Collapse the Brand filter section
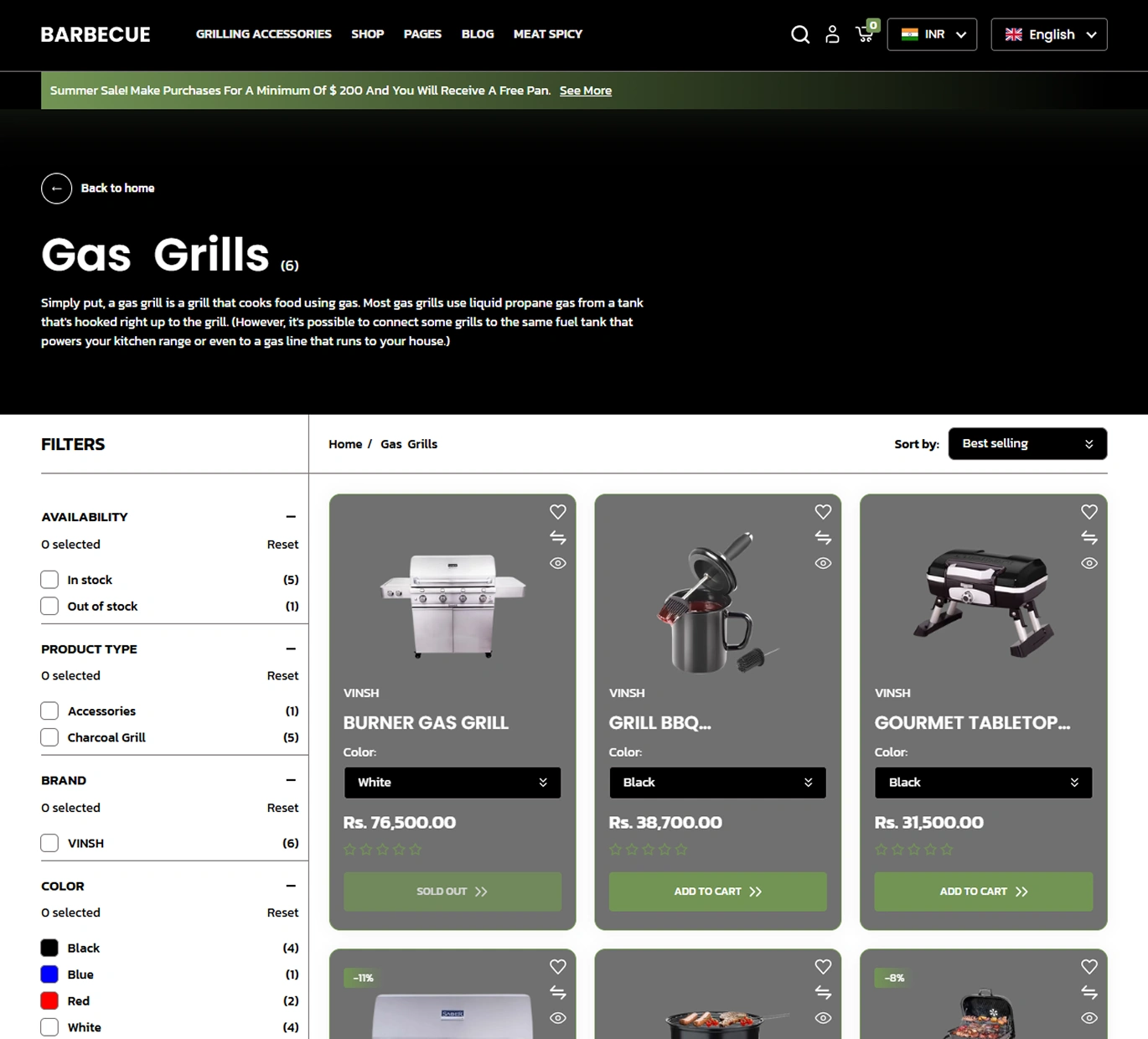The width and height of the screenshot is (1148, 1039). click(291, 780)
